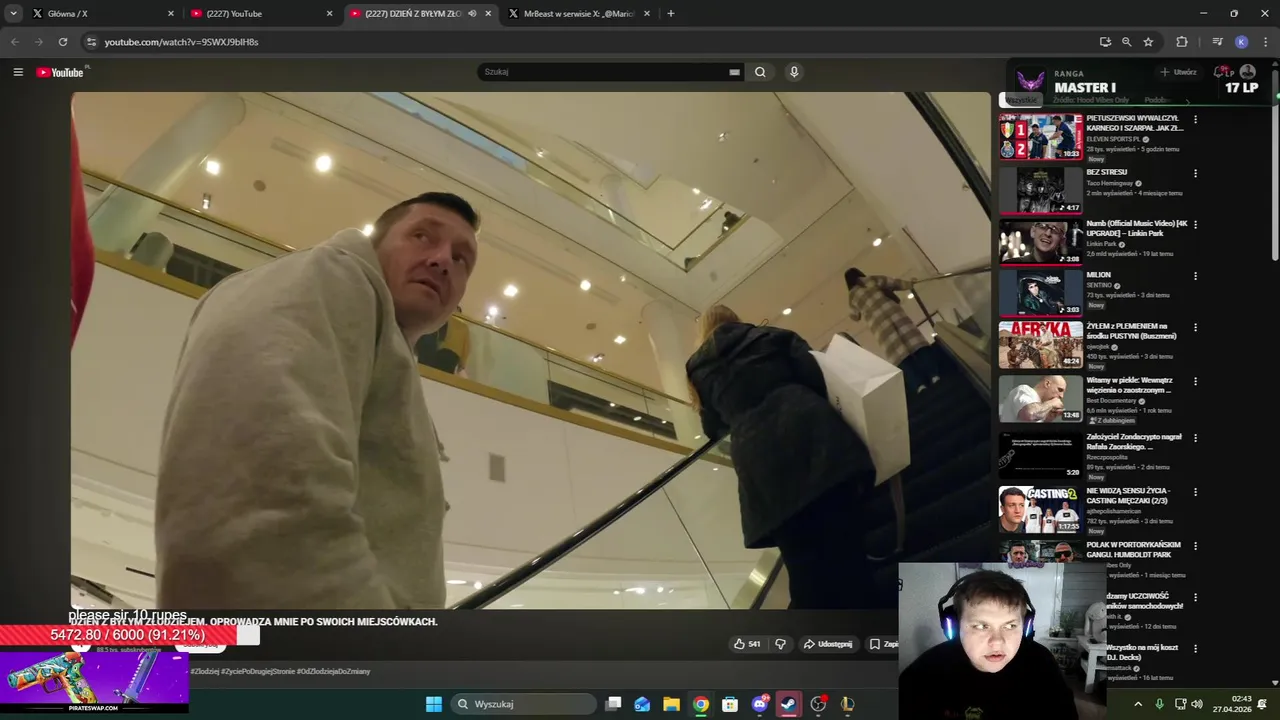Open Google Chrome taskbar icon
The height and width of the screenshot is (720, 1280).
pos(701,704)
